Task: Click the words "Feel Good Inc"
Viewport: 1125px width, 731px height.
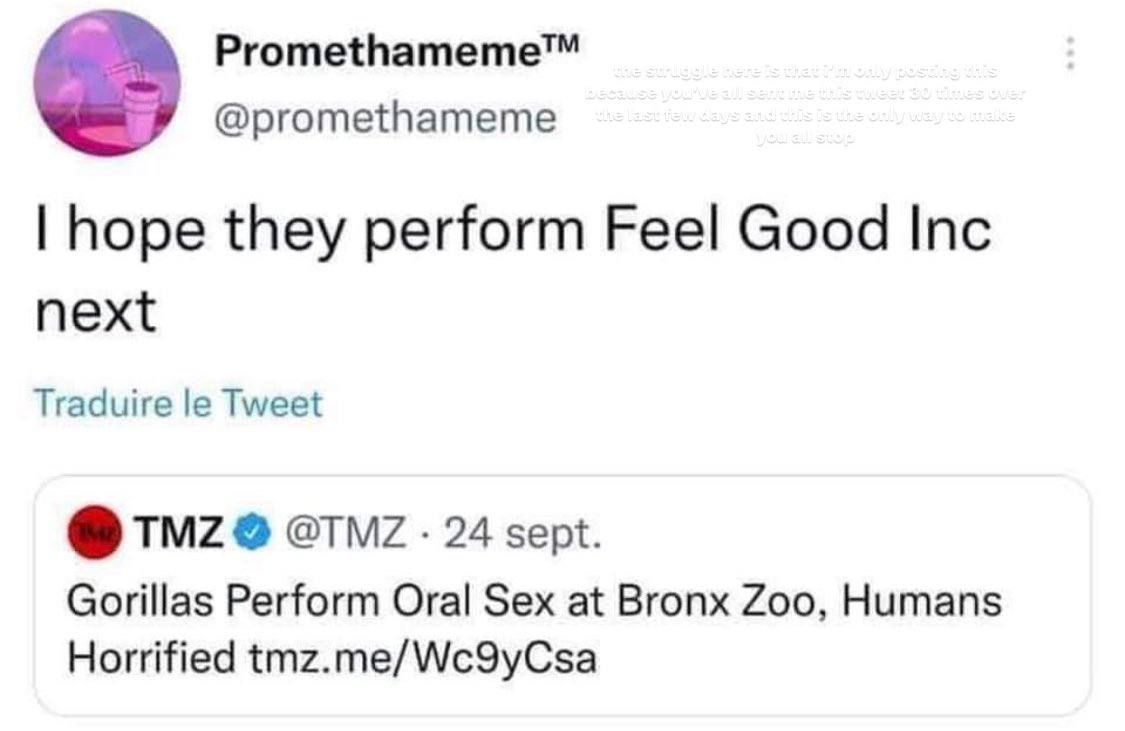Action: point(798,231)
